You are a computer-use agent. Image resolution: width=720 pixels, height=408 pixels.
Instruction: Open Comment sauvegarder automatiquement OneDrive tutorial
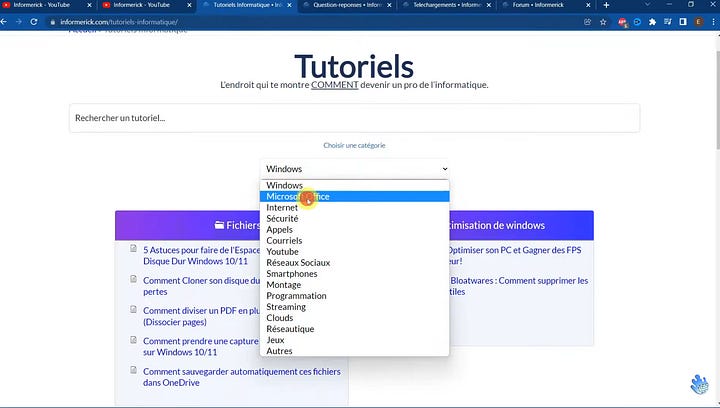point(242,377)
